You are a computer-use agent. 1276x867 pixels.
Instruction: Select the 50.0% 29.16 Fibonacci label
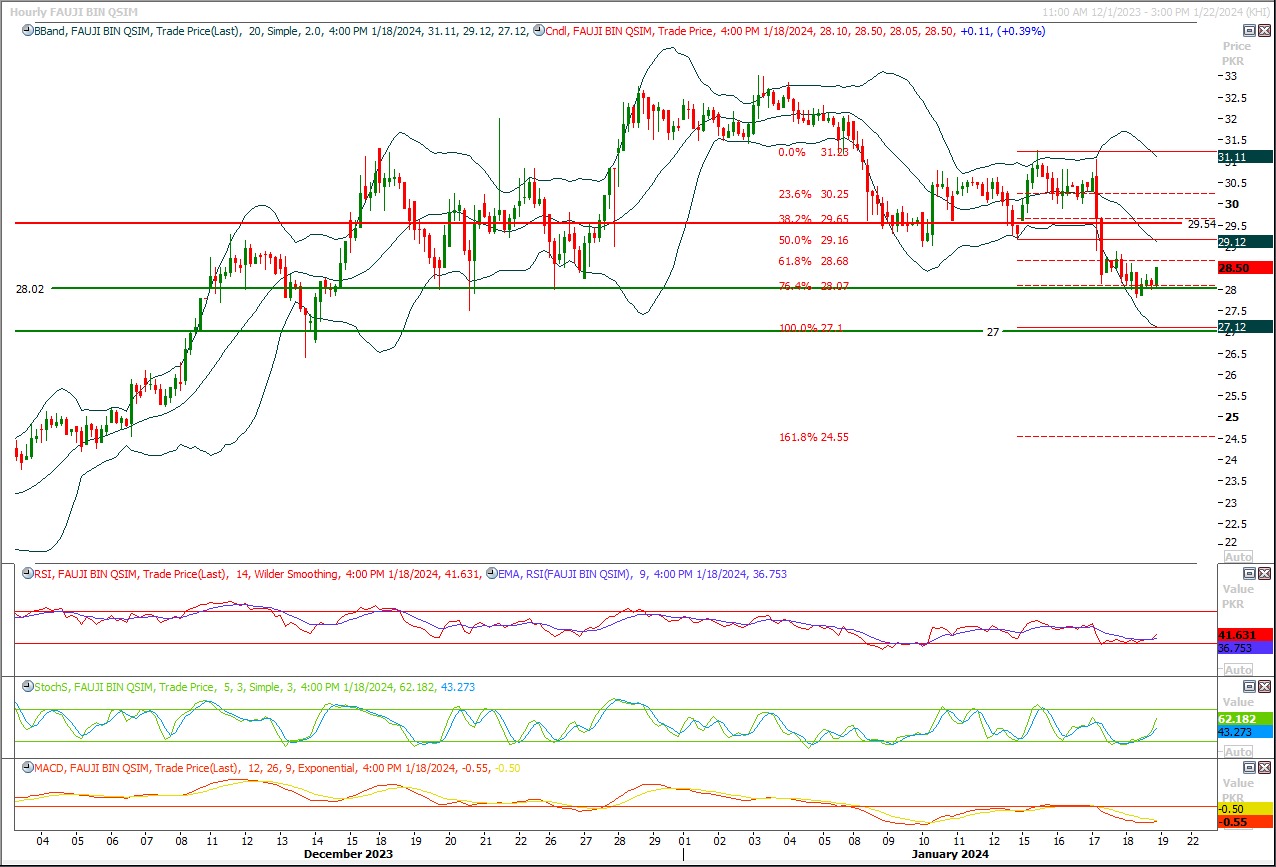814,241
